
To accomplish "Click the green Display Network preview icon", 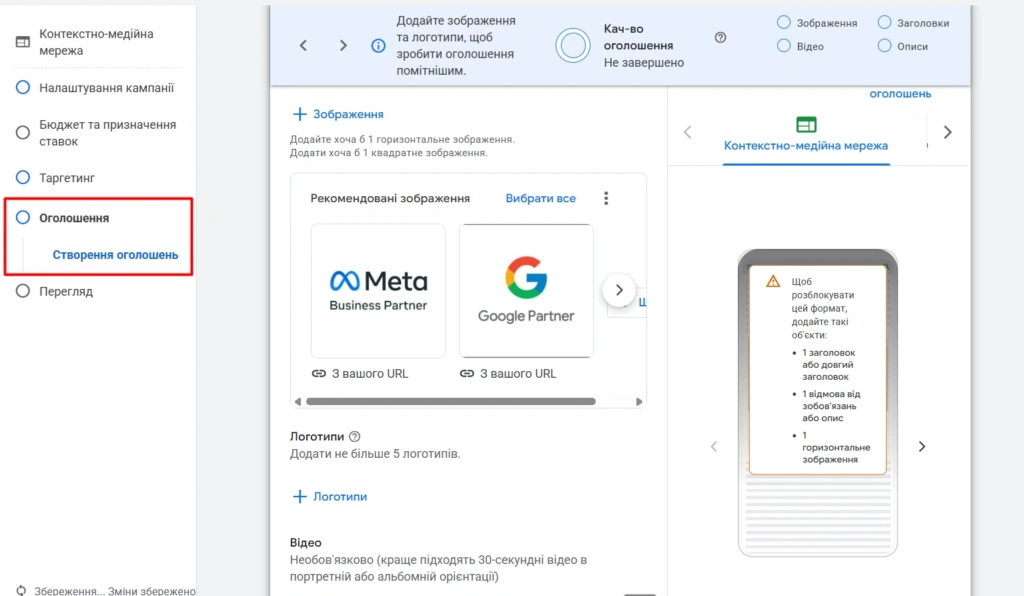I will (x=807, y=124).
